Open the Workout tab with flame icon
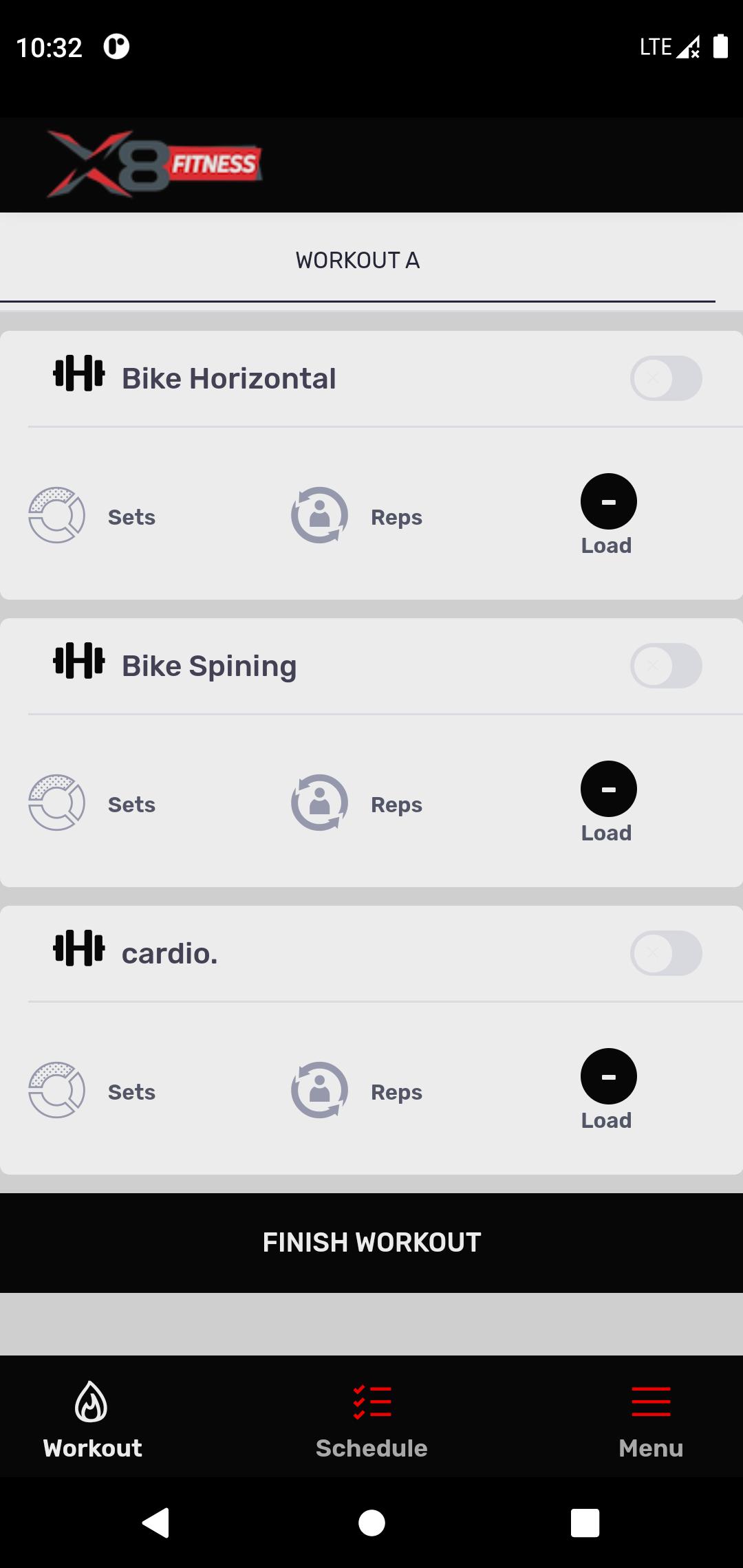Screen dimensions: 743x1568 [92, 1419]
